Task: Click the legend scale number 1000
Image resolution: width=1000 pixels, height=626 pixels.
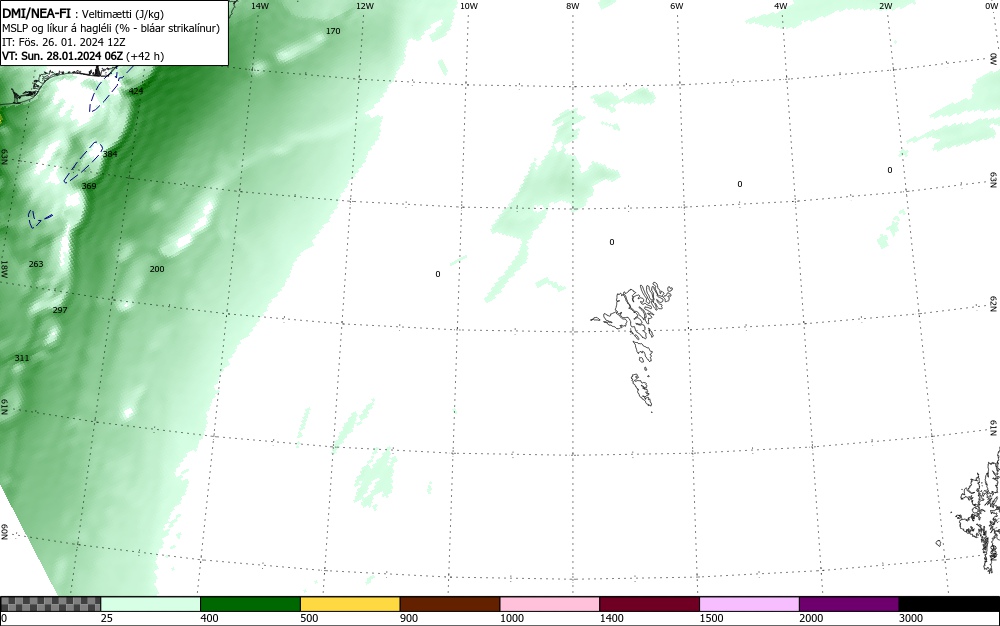Action: (511, 618)
